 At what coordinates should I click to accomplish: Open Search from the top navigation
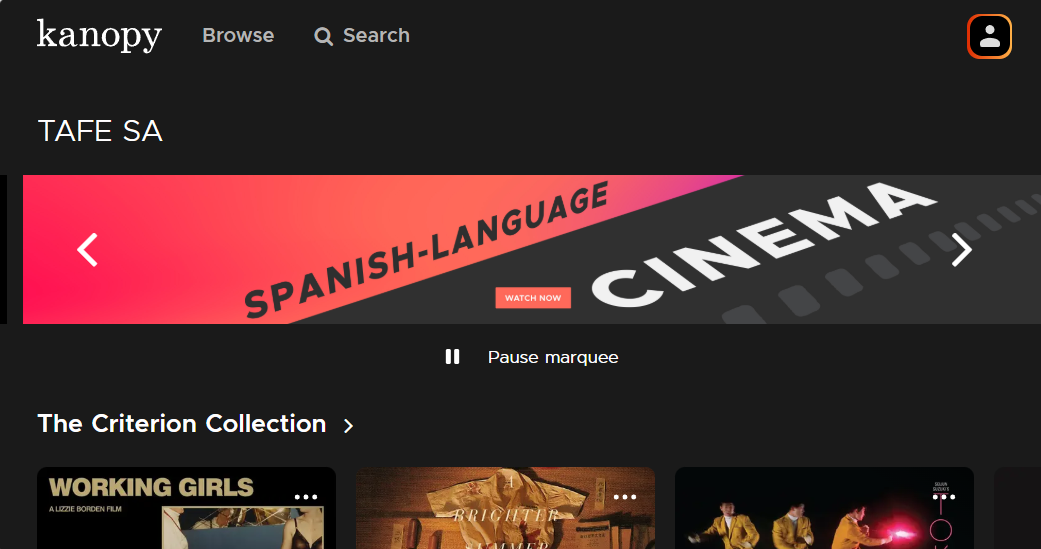[362, 36]
